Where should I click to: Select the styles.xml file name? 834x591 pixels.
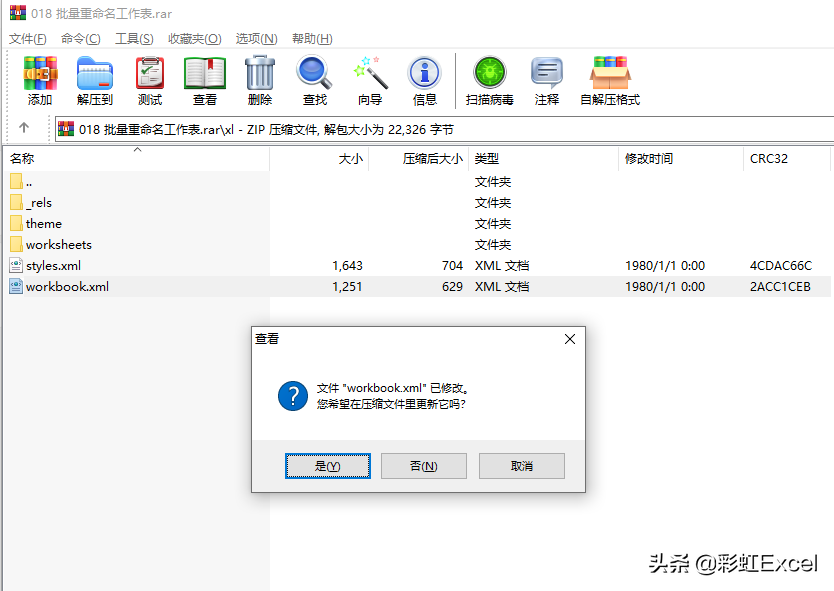(53, 265)
